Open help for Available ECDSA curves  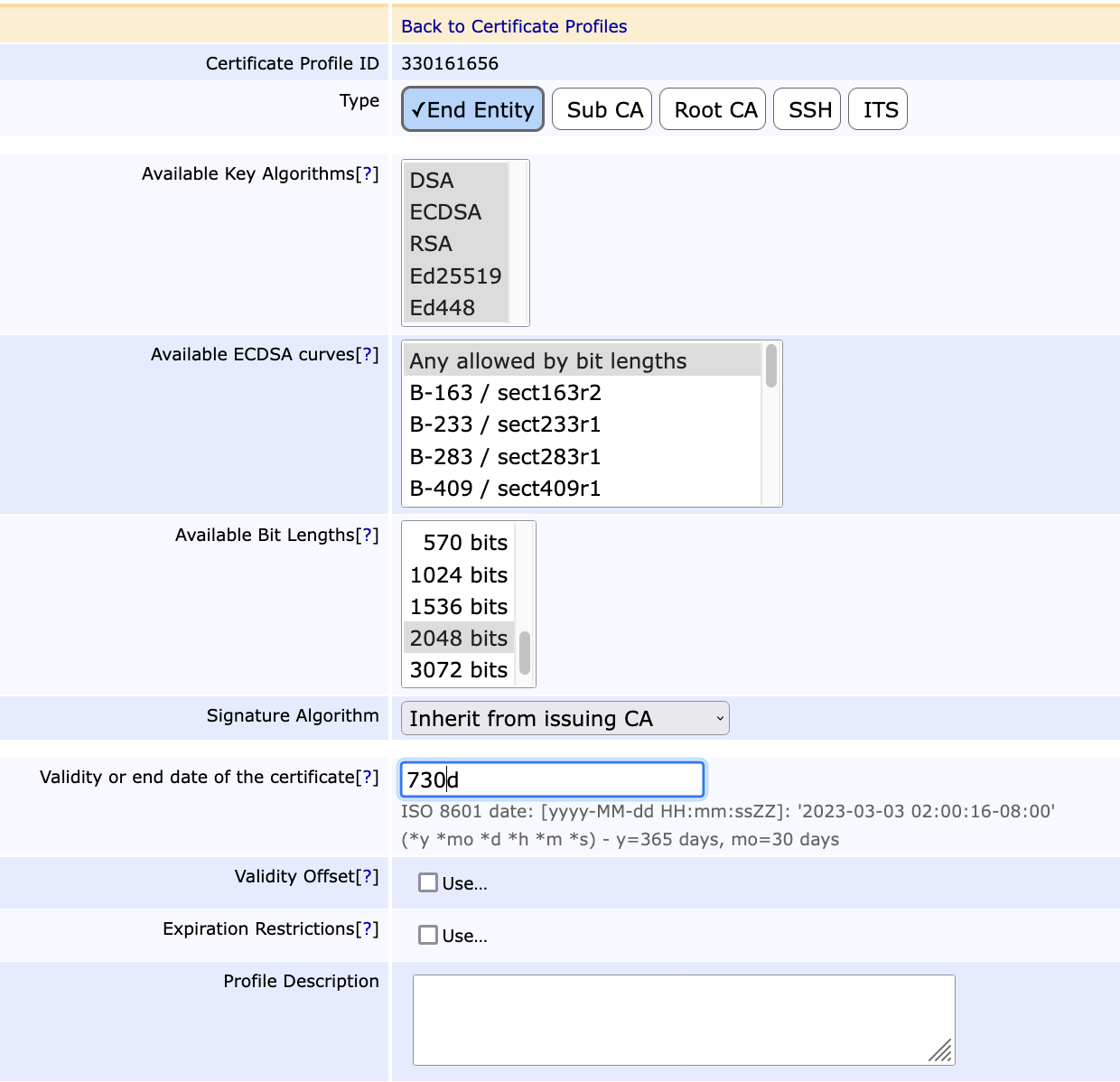(x=367, y=355)
